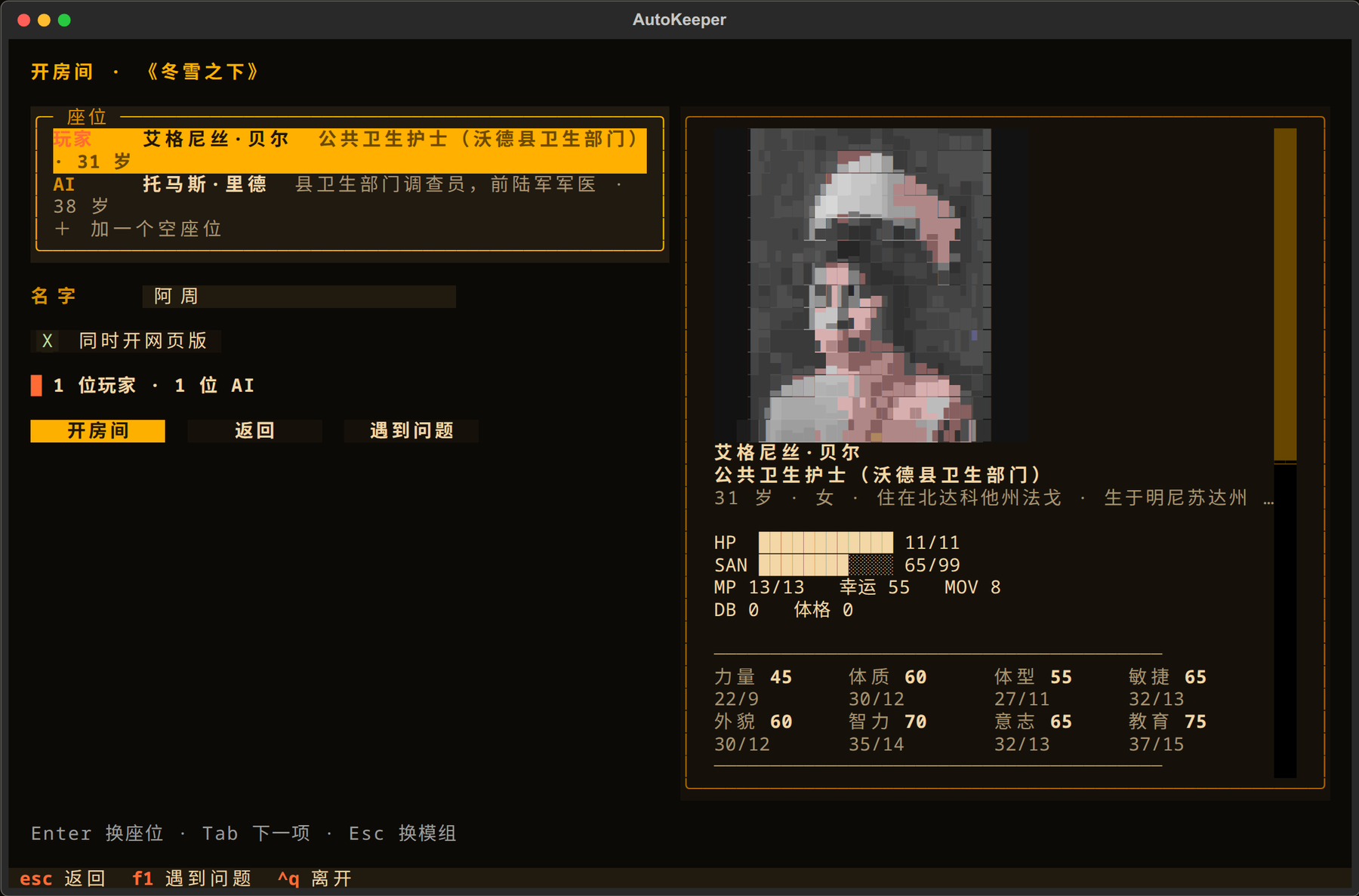Image resolution: width=1359 pixels, height=896 pixels.
Task: Click the 开房间 button
Action: pyautogui.click(x=97, y=430)
